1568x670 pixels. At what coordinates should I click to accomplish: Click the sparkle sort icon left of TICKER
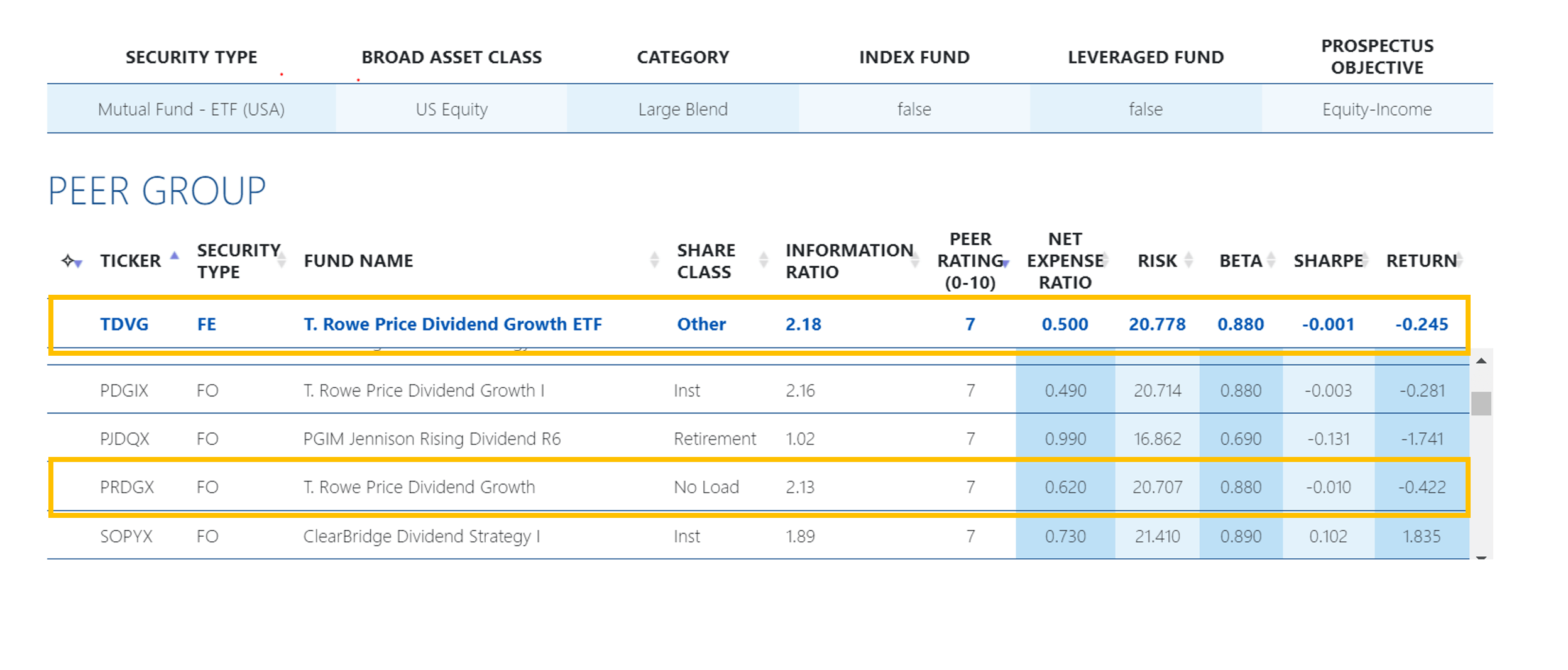[71, 261]
